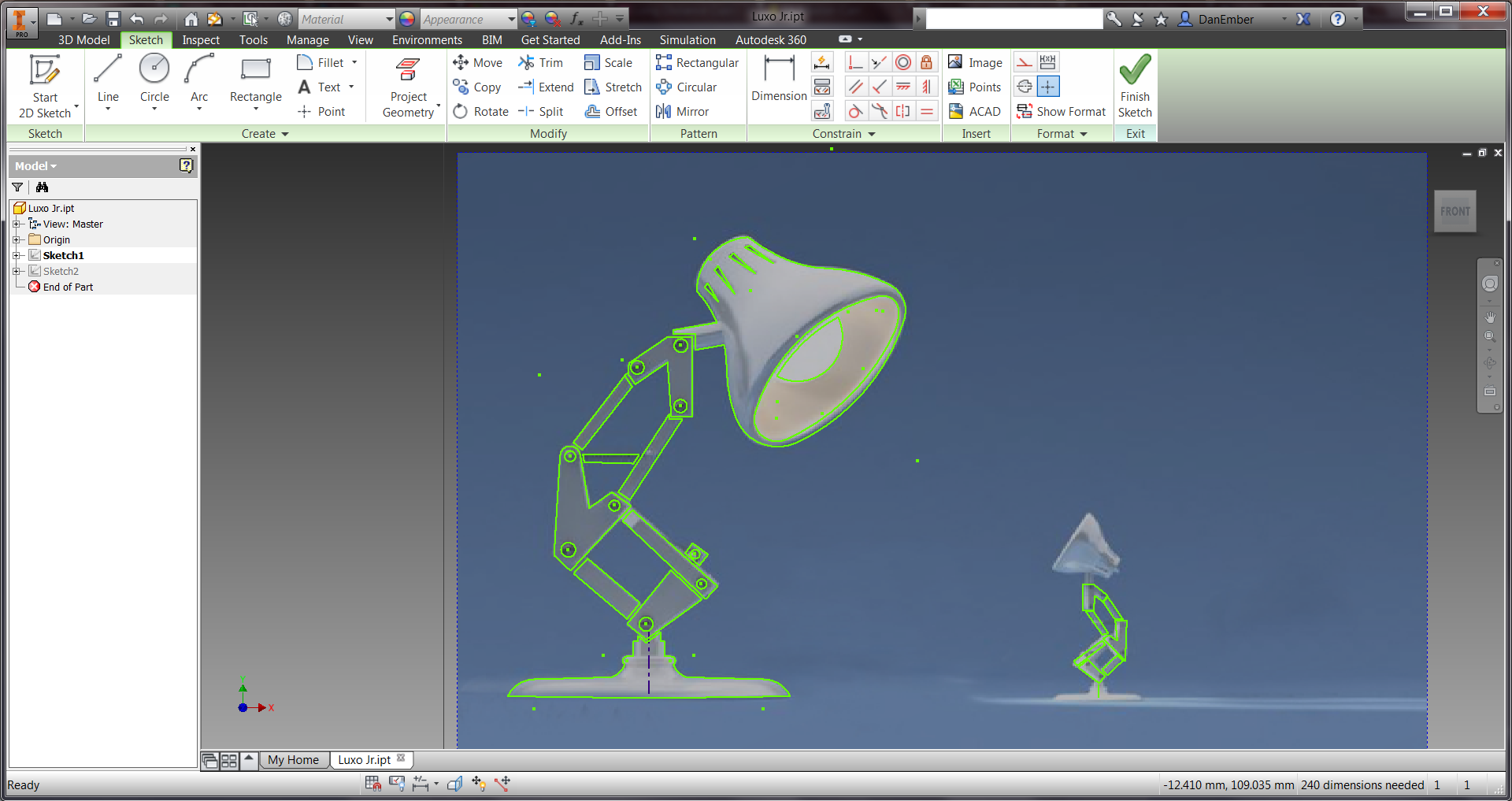Apply the Concentric constraint
Viewport: 1512px width, 801px height.
tap(903, 62)
